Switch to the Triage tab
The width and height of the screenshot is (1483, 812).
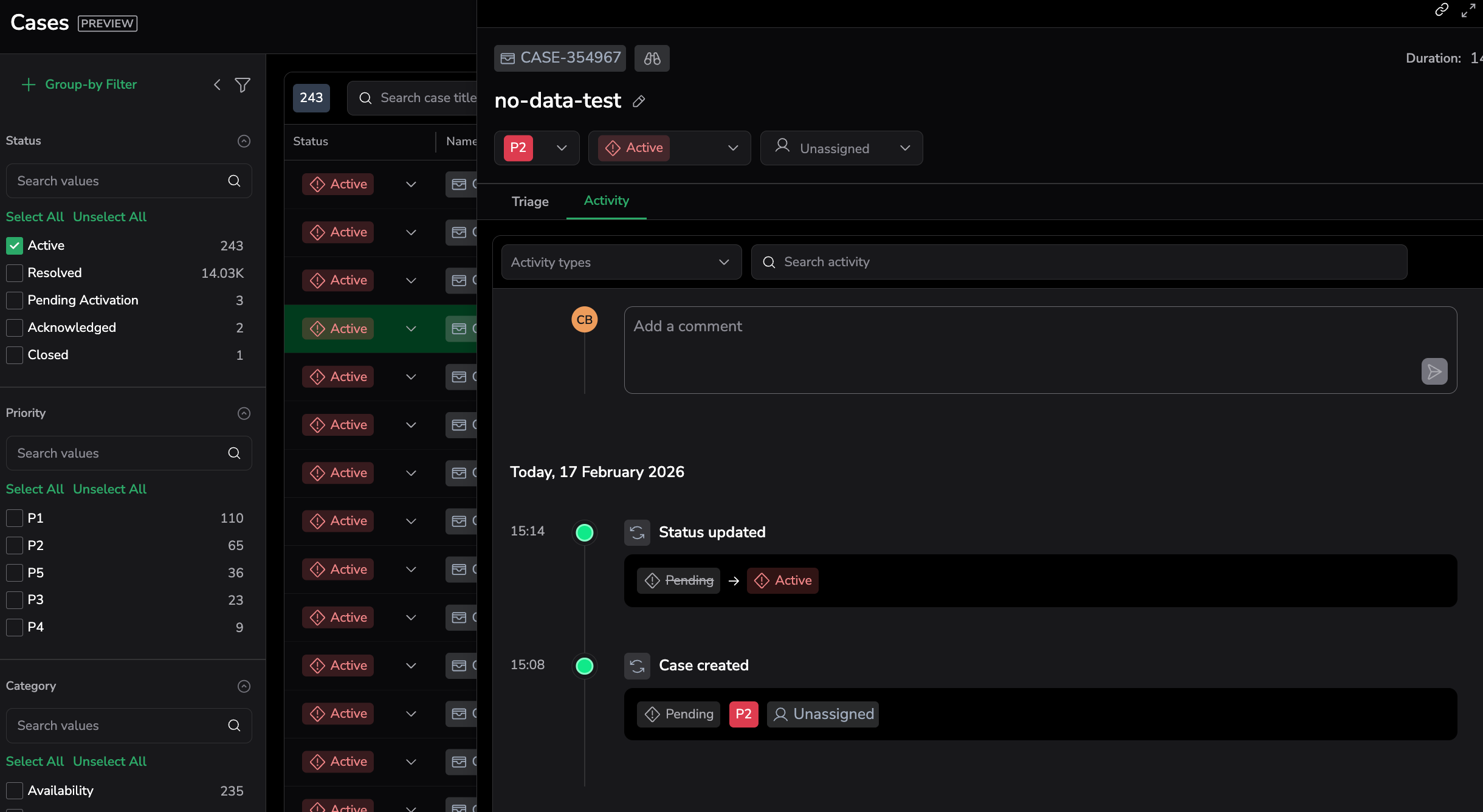tap(530, 202)
